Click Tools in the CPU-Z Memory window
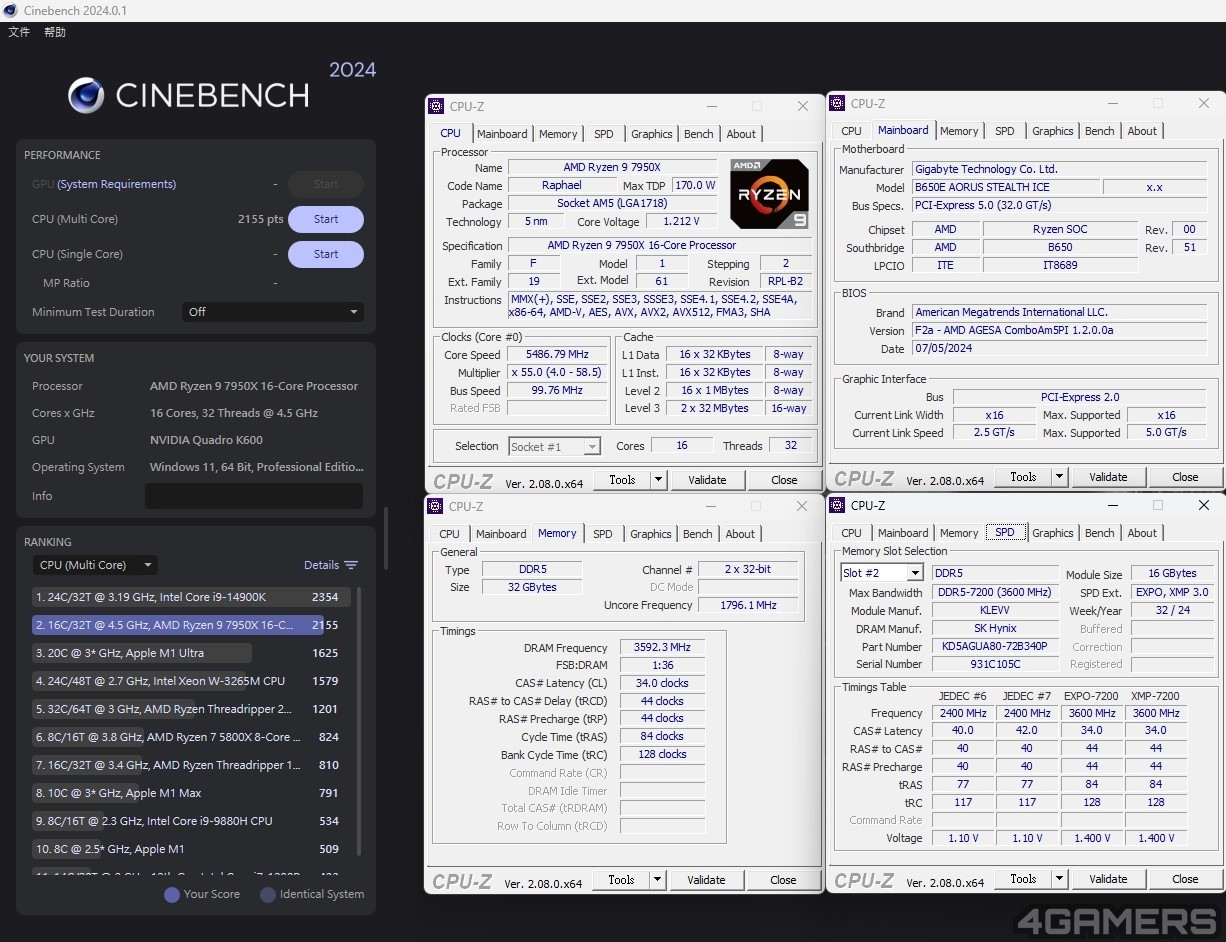The image size is (1226, 942). point(621,880)
